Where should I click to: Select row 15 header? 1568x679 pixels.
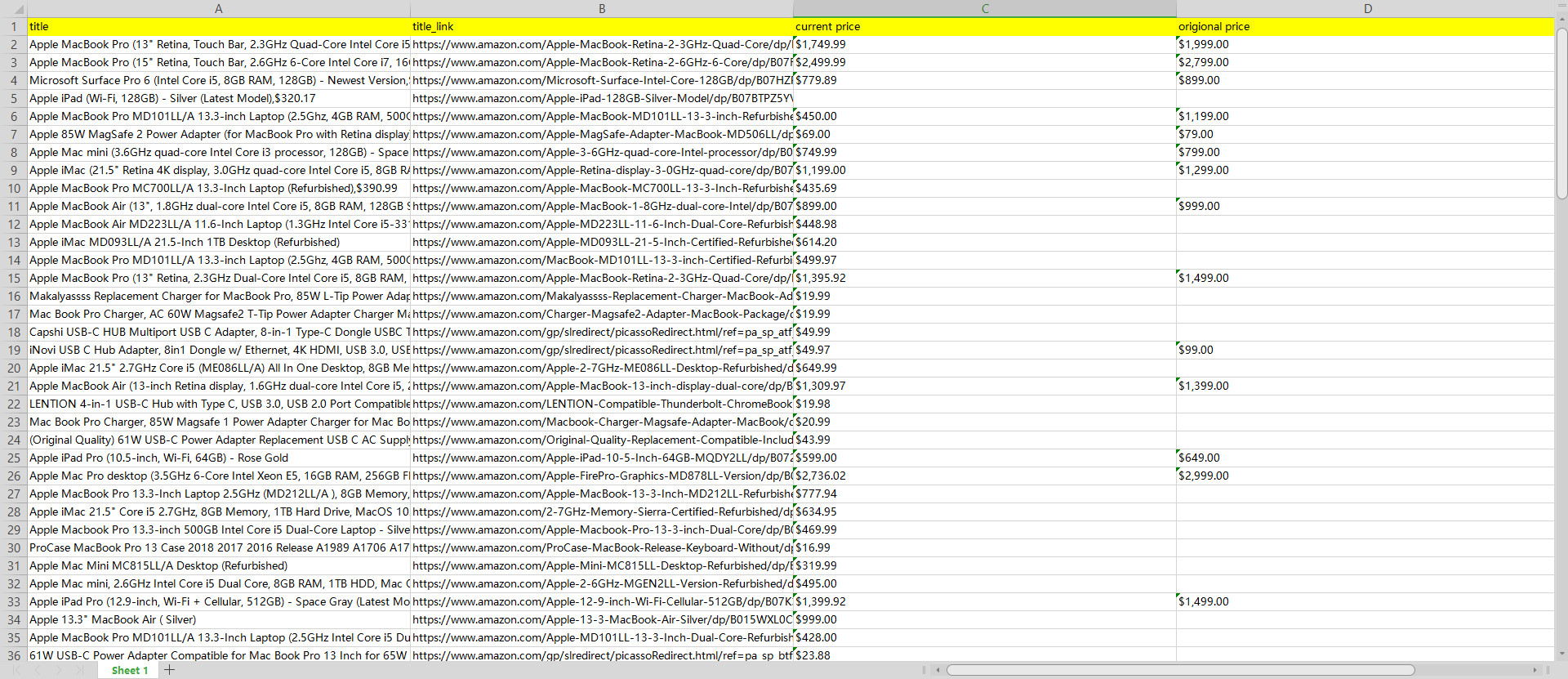pos(14,278)
